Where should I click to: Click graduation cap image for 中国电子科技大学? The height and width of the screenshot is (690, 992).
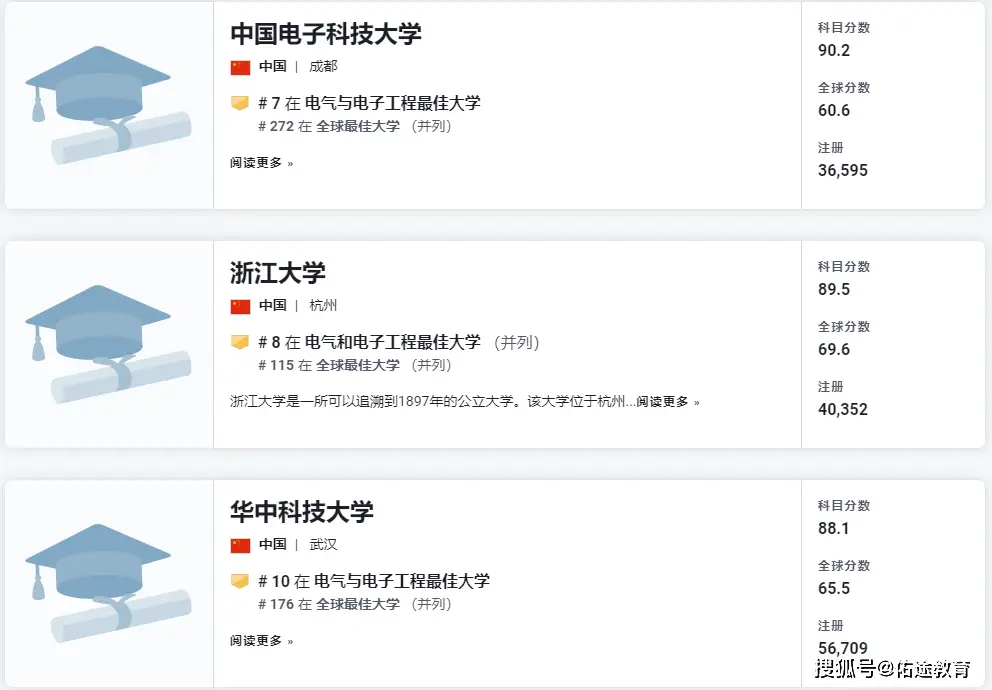108,105
